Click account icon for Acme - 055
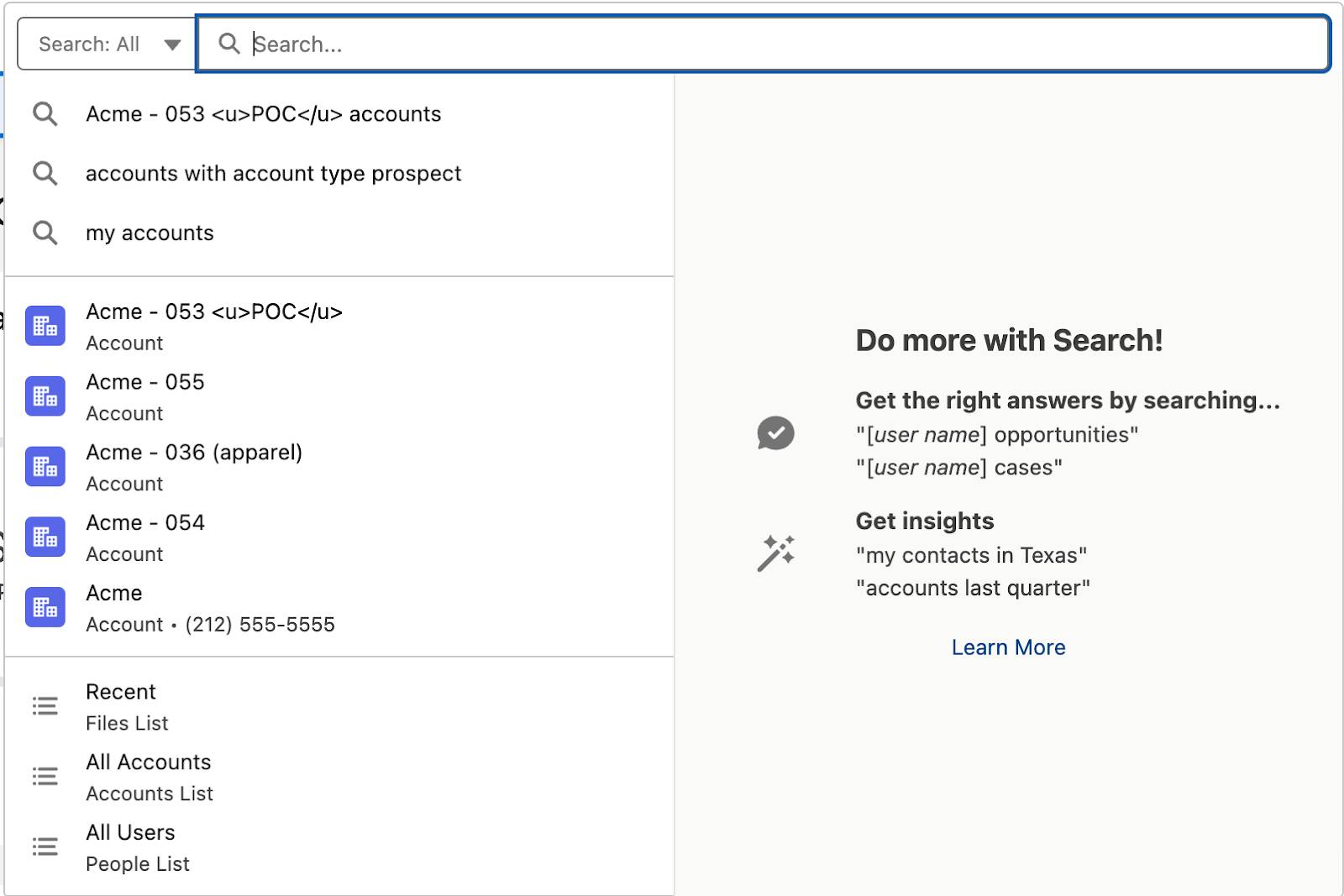Screen dimensions: 1344x896 pos(45,396)
